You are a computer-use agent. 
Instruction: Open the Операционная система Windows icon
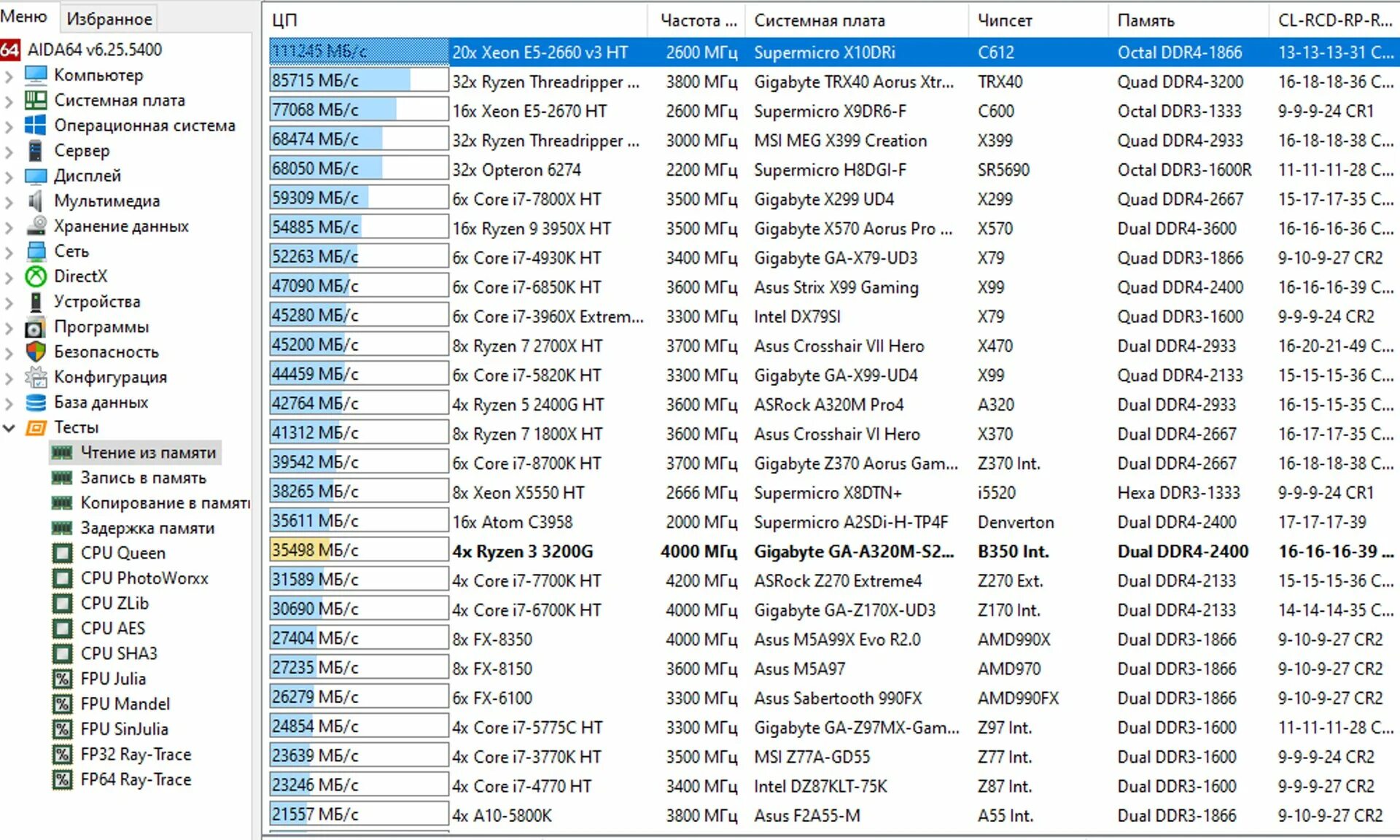pos(36,125)
